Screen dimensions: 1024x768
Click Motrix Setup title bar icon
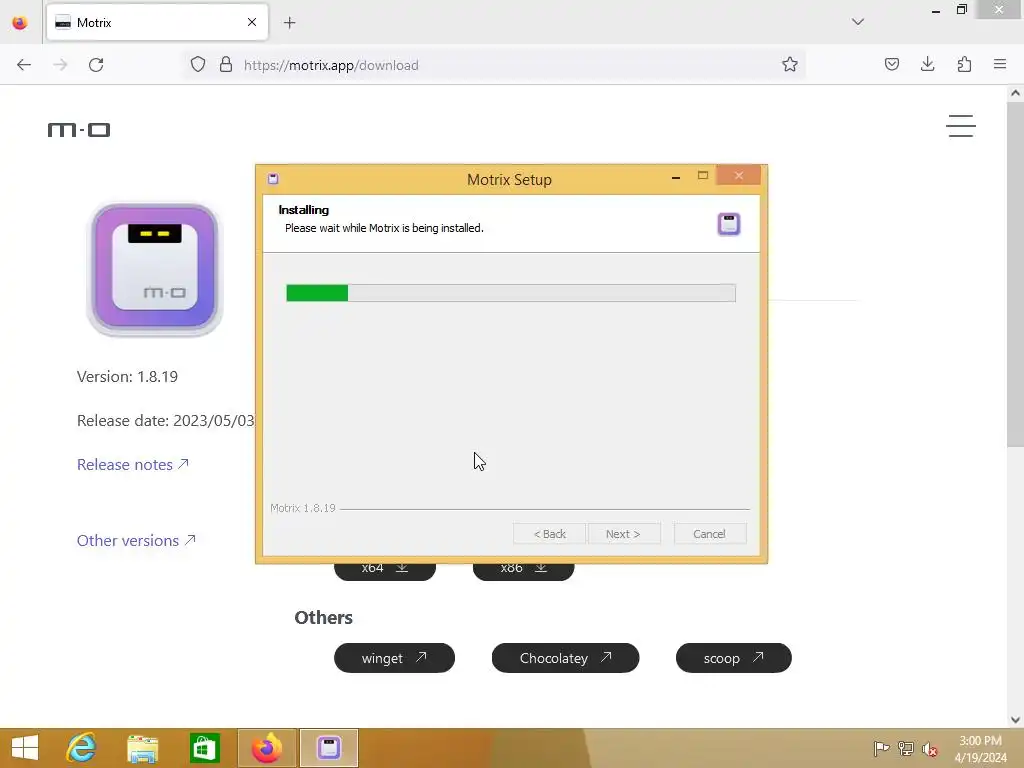click(x=273, y=179)
